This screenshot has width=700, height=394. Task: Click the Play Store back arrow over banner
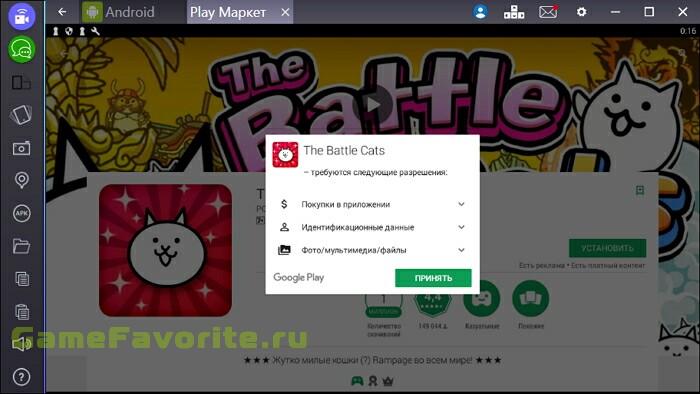pos(64,54)
